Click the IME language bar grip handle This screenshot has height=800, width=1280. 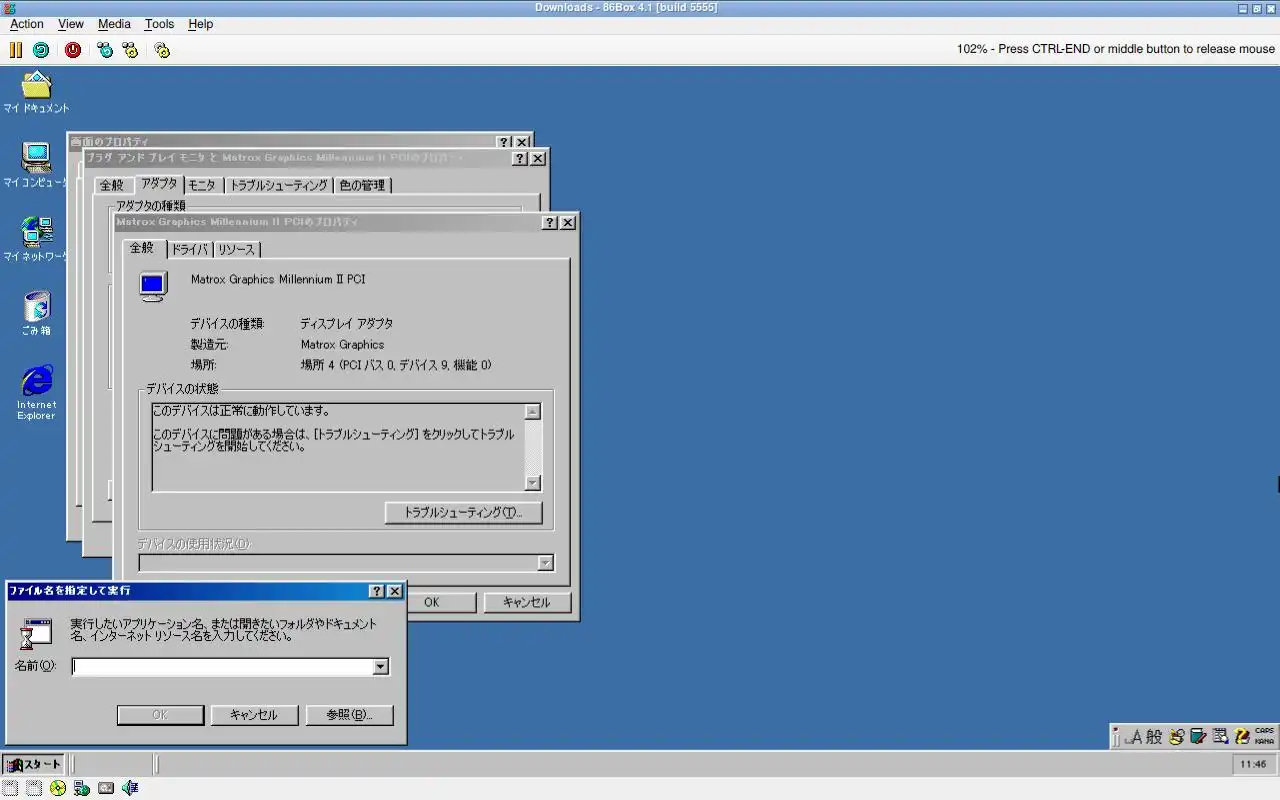(1115, 737)
